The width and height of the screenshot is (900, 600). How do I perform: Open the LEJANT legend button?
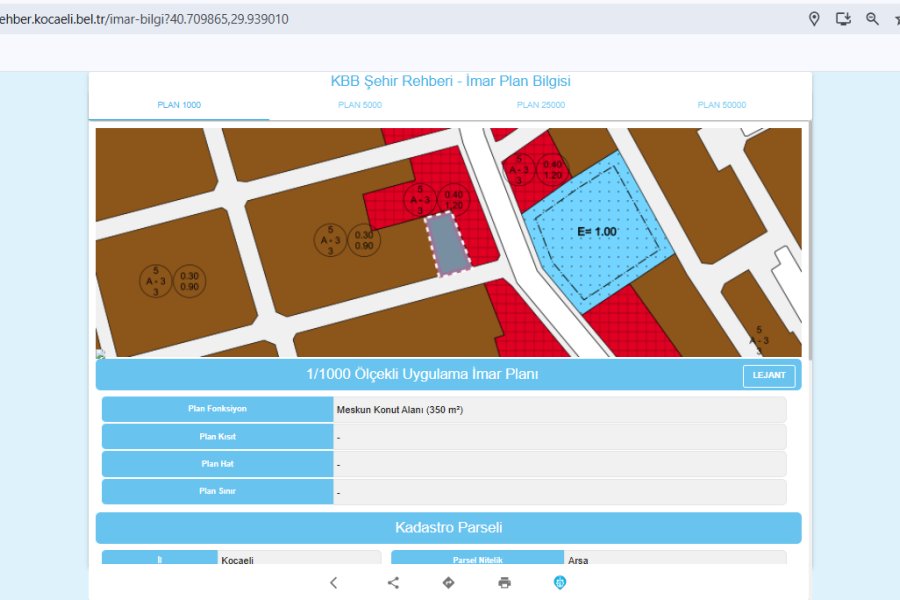[769, 376]
